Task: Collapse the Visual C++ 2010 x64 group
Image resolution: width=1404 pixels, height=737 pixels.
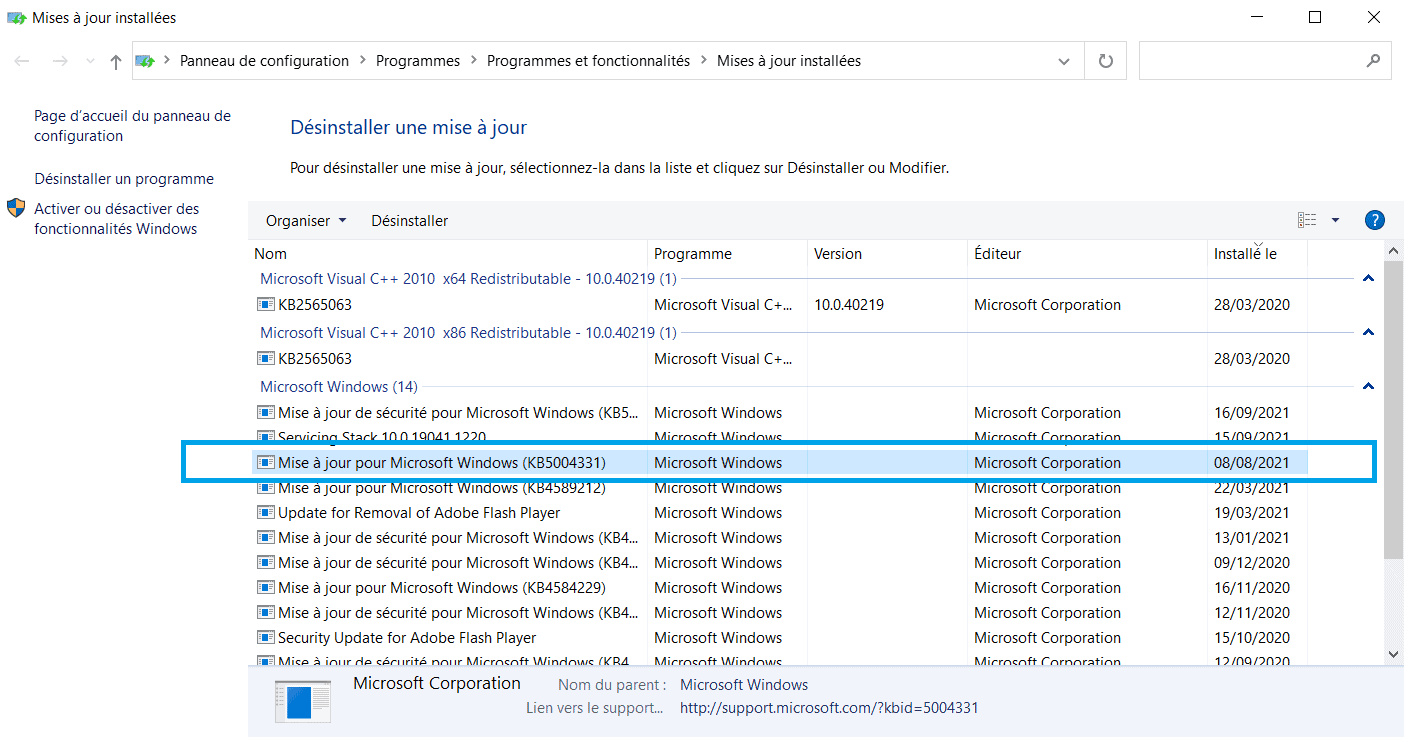Action: (1368, 279)
